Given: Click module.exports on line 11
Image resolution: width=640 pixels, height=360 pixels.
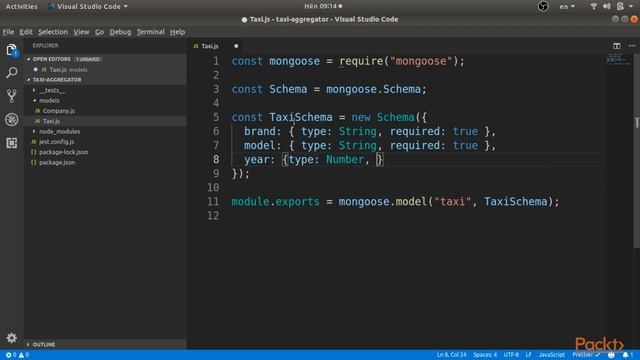Looking at the screenshot, I should (x=276, y=202).
